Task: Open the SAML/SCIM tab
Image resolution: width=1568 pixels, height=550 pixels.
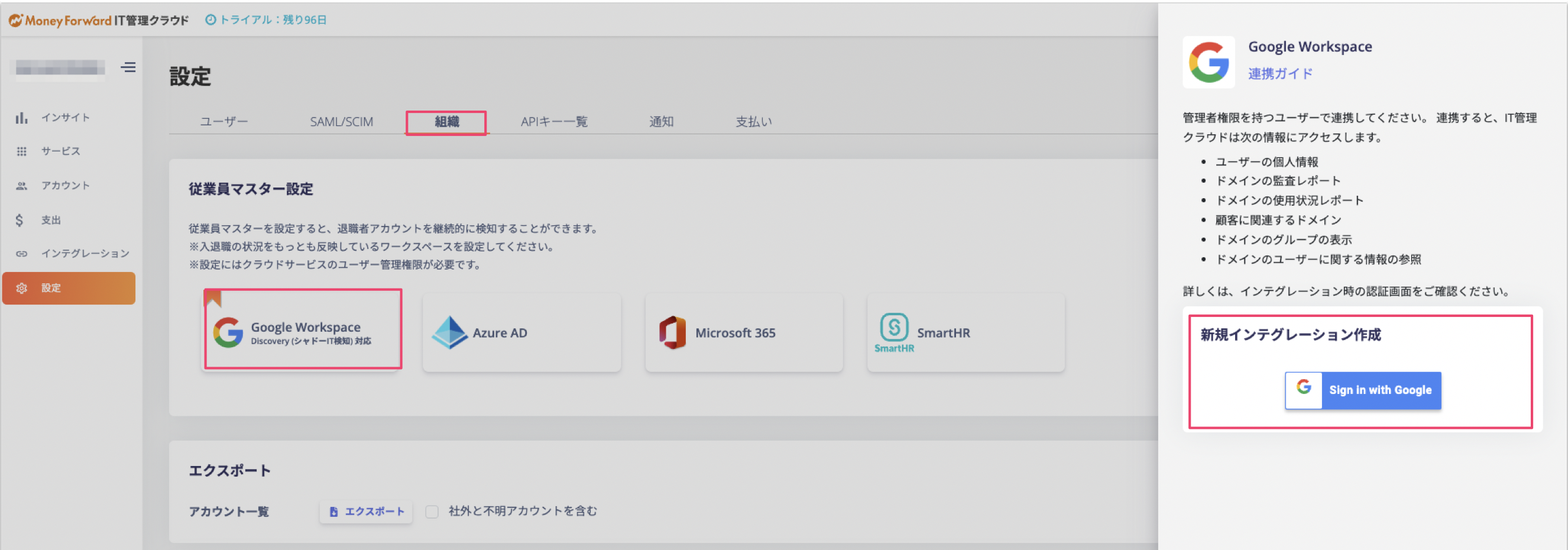Action: (342, 122)
